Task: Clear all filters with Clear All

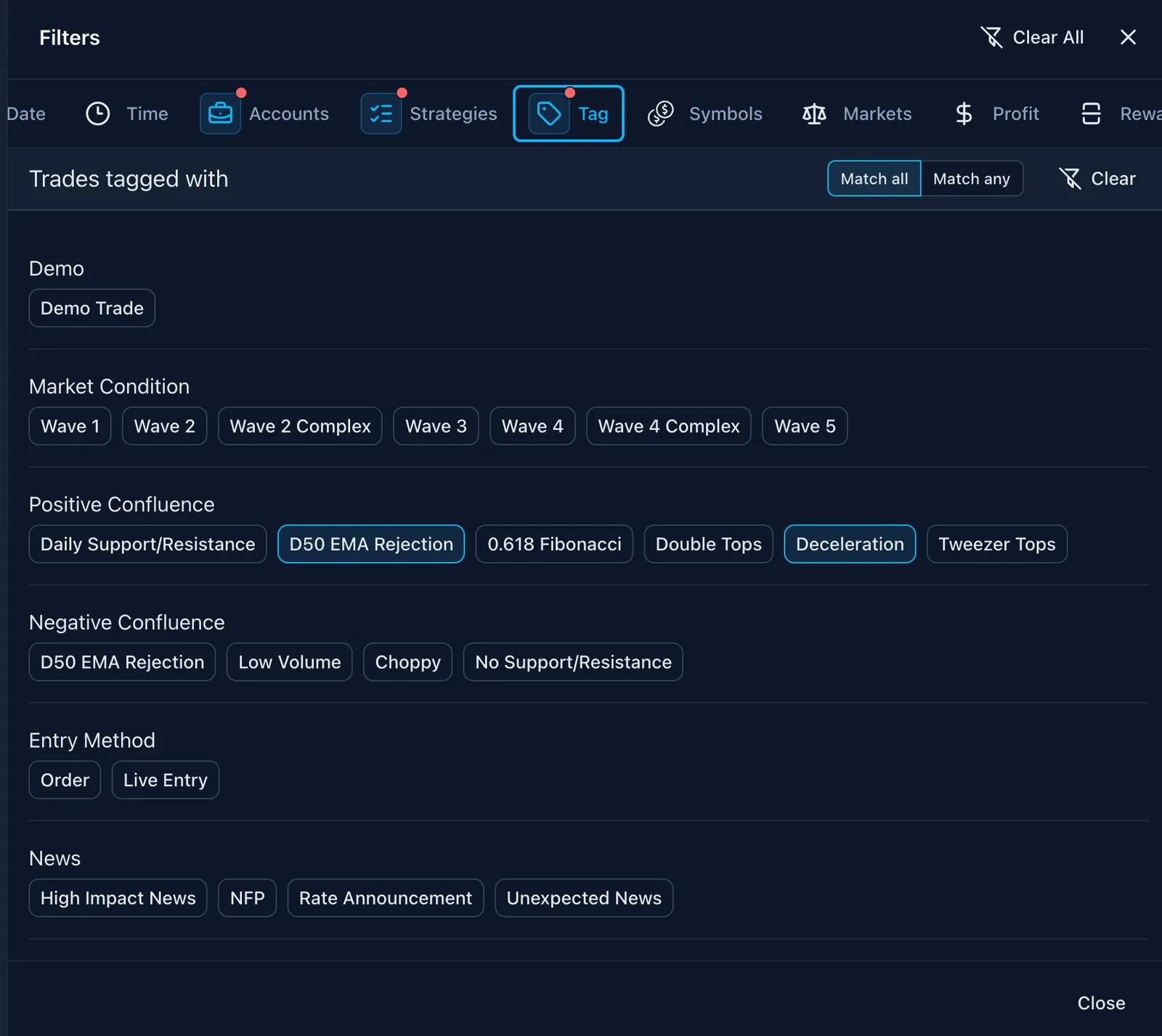Action: coord(1032,37)
